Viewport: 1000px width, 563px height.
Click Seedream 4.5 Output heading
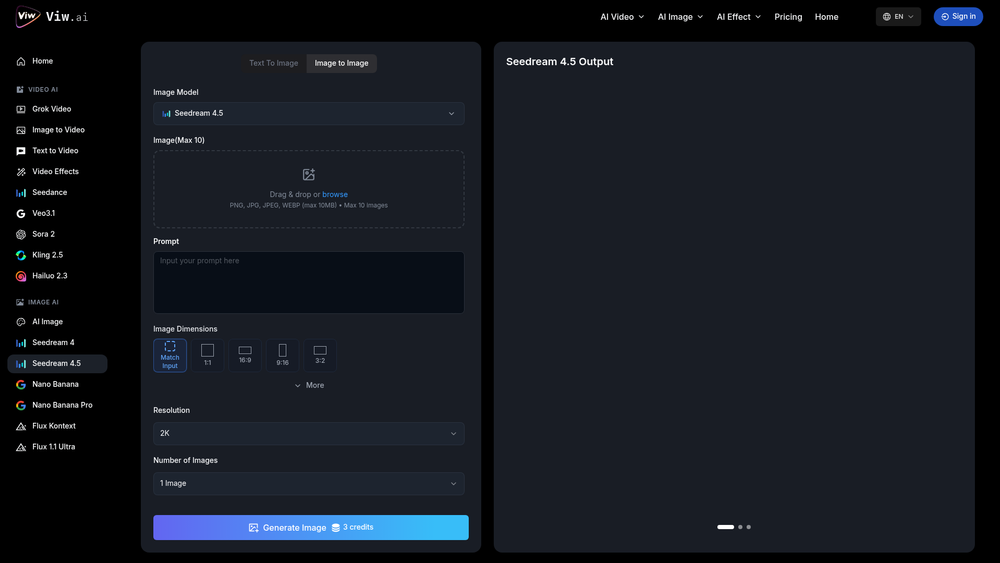point(559,62)
